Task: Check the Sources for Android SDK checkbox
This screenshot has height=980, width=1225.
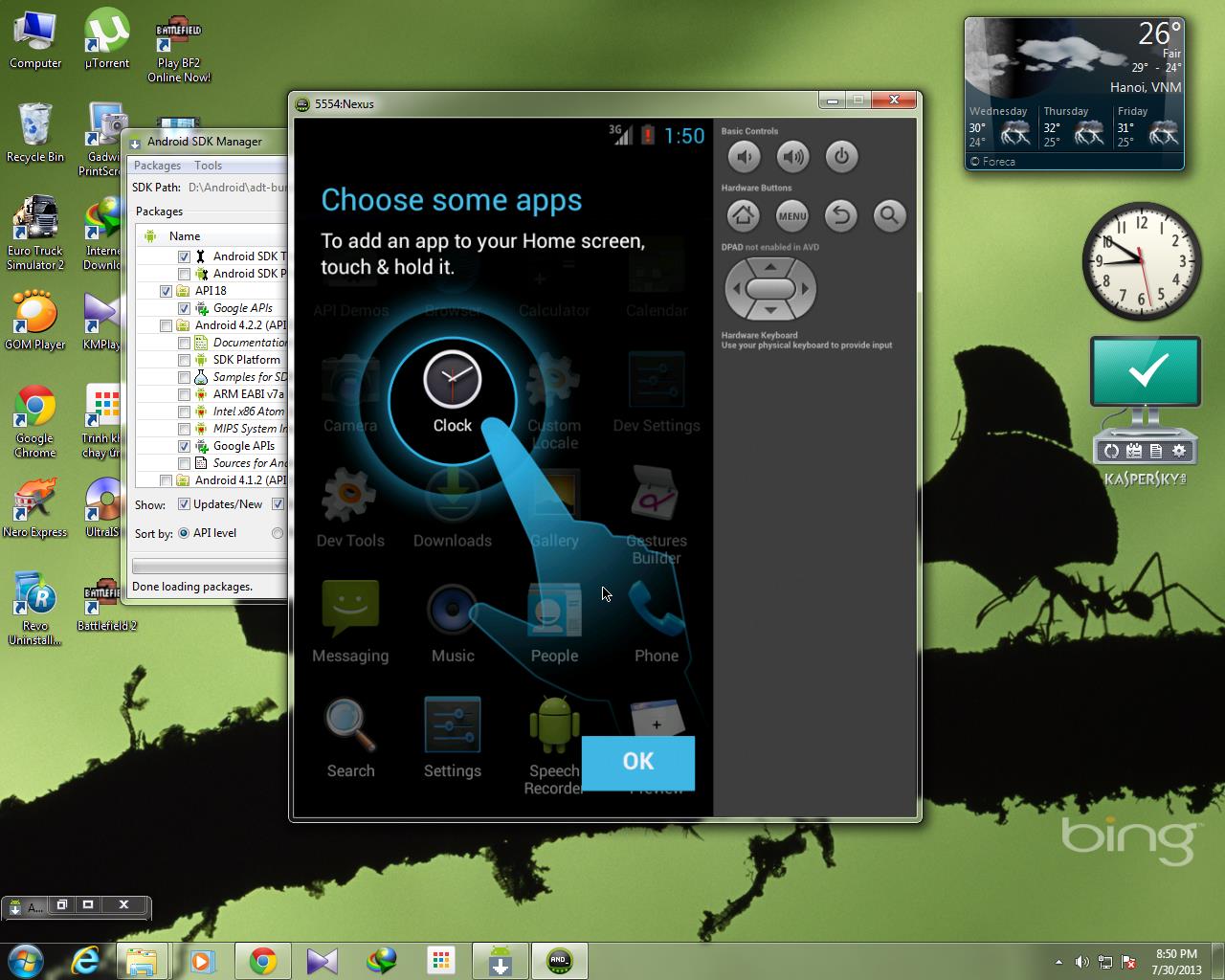Action: pyautogui.click(x=184, y=463)
